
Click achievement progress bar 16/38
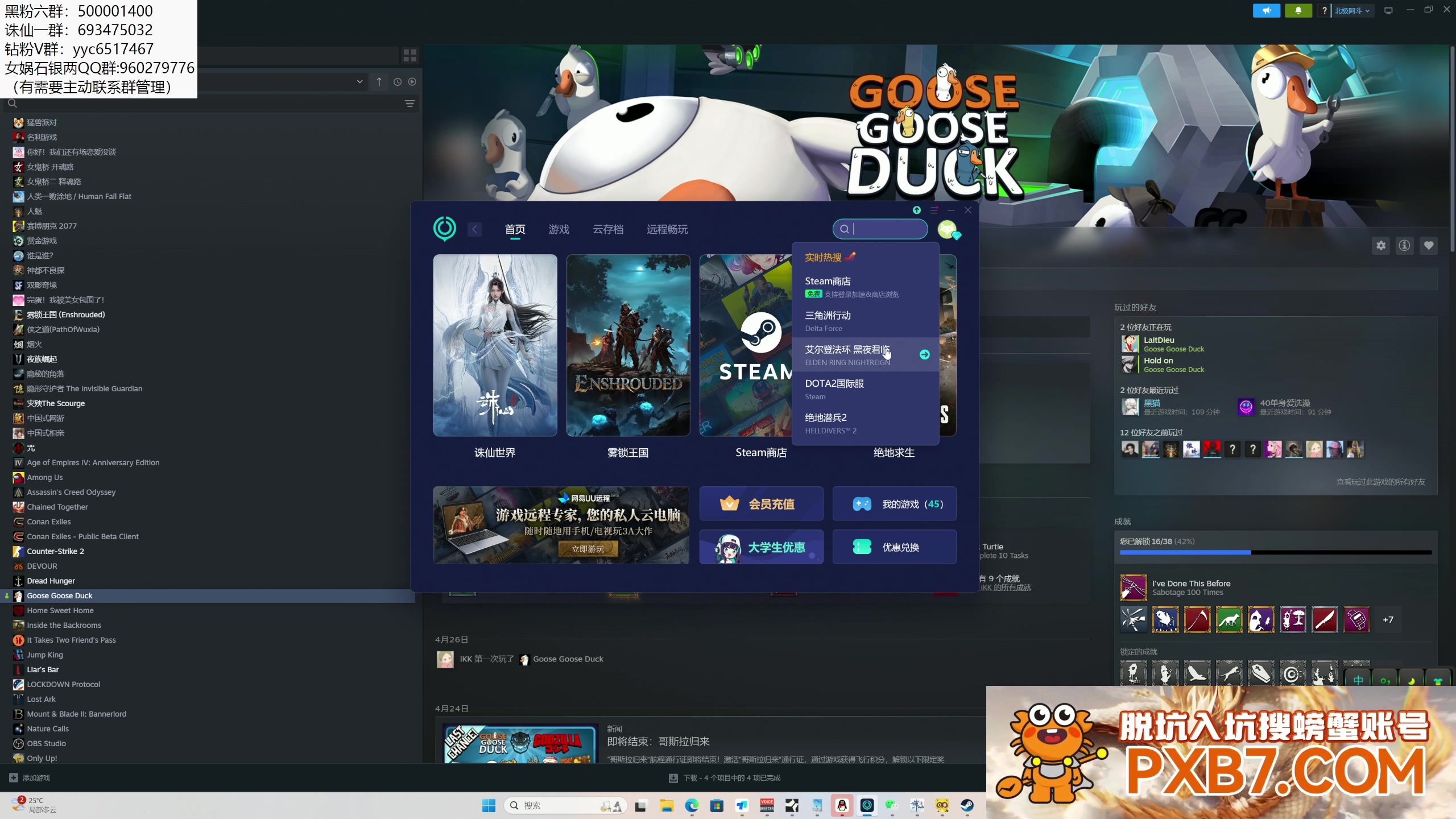pos(1276,552)
